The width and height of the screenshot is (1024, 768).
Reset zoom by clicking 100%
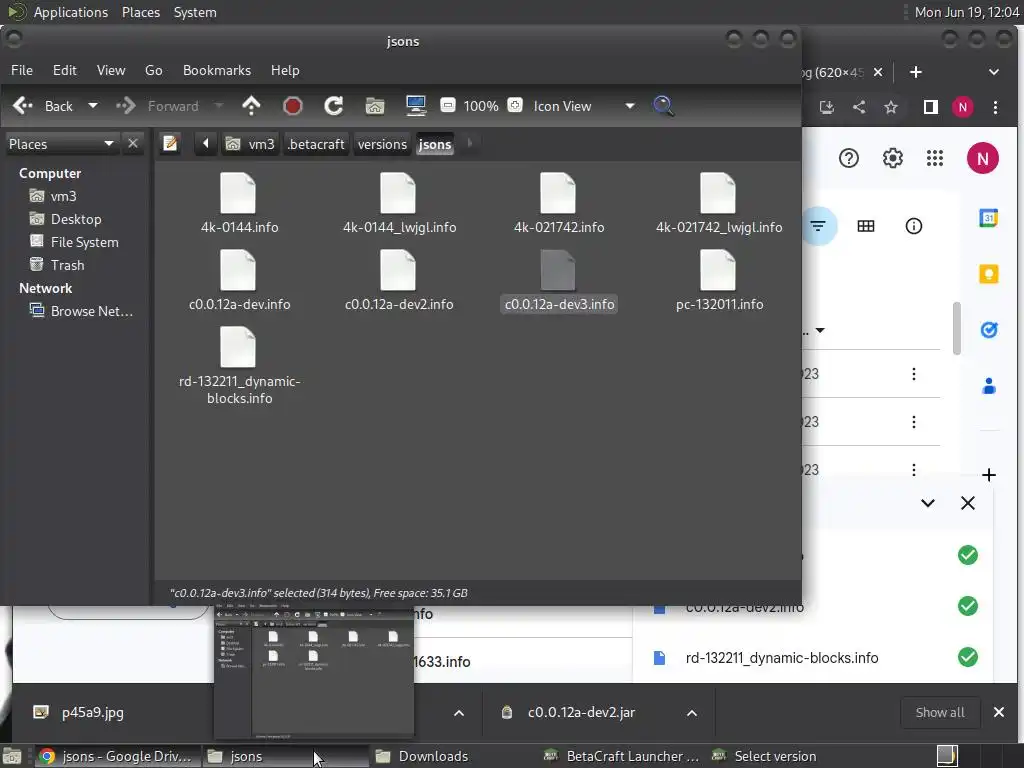coord(481,106)
